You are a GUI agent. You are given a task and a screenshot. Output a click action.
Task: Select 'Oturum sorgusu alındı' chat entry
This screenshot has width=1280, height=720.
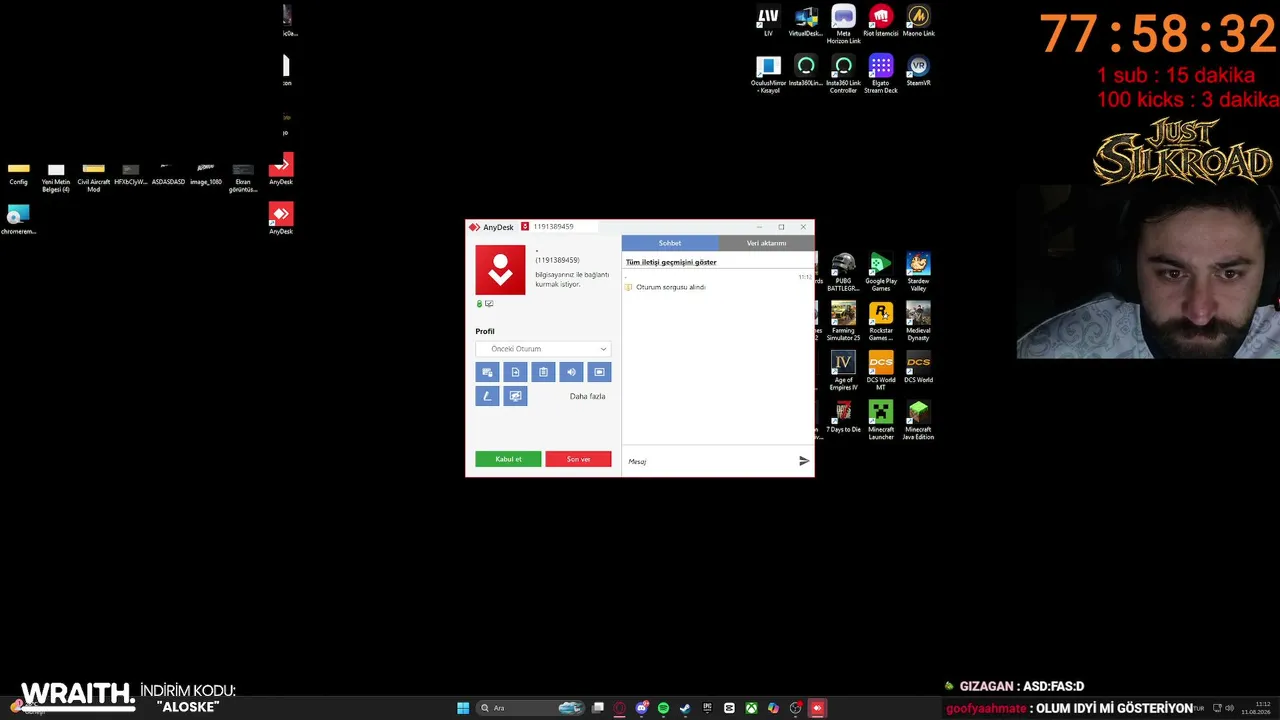tap(671, 287)
